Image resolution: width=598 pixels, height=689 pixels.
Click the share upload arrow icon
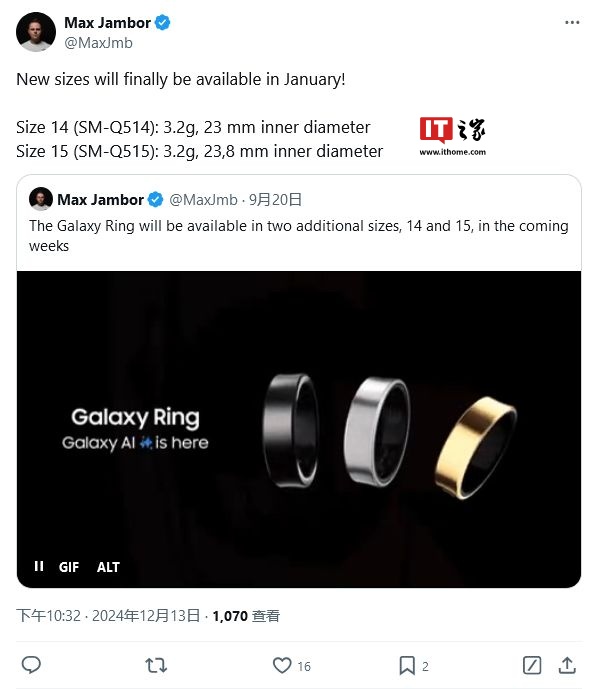point(567,665)
